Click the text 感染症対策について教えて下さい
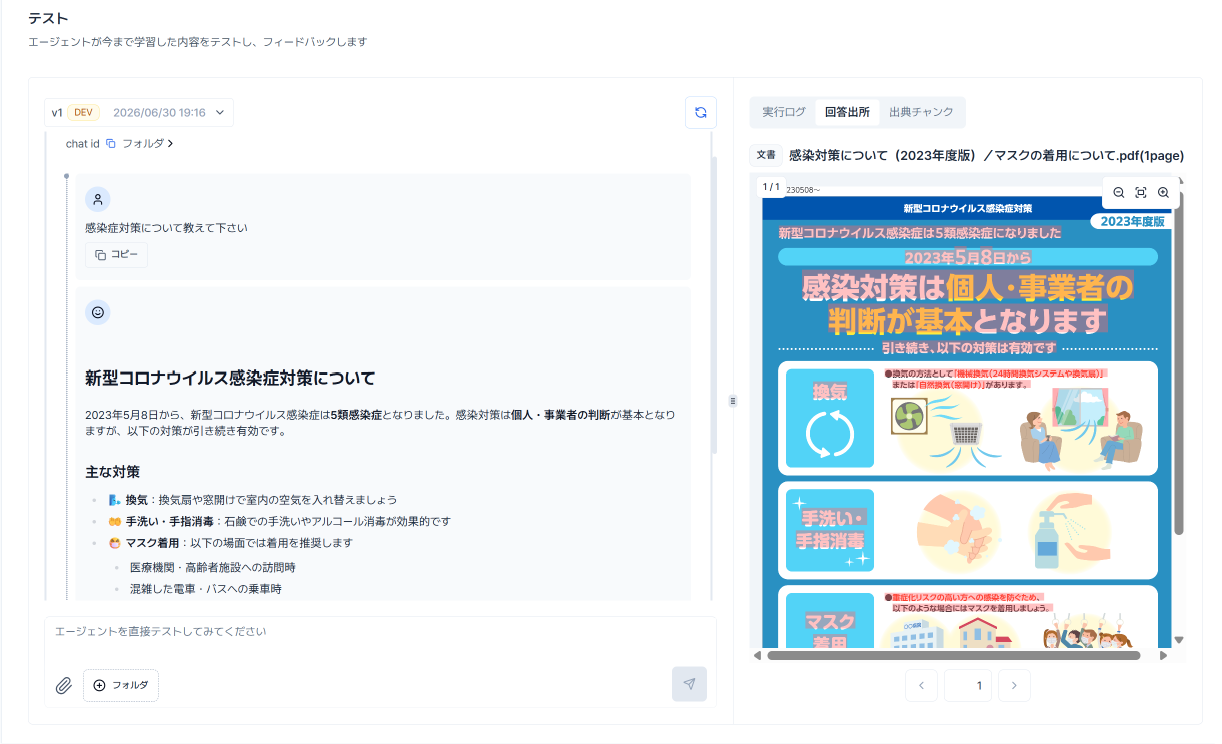This screenshot has height=744, width=1222. pyautogui.click(x=166, y=227)
